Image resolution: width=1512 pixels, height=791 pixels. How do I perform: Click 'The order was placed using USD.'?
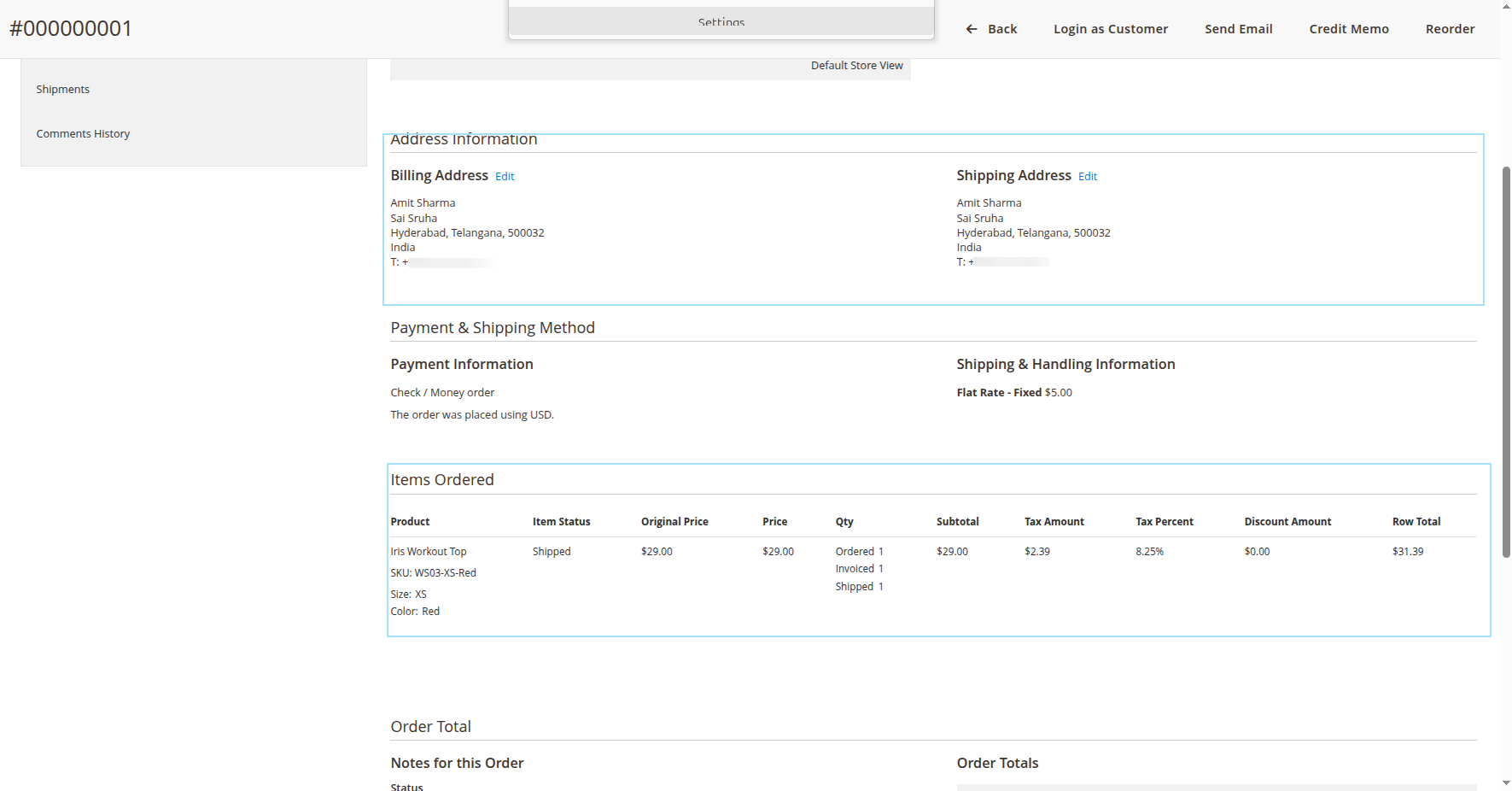pos(472,414)
